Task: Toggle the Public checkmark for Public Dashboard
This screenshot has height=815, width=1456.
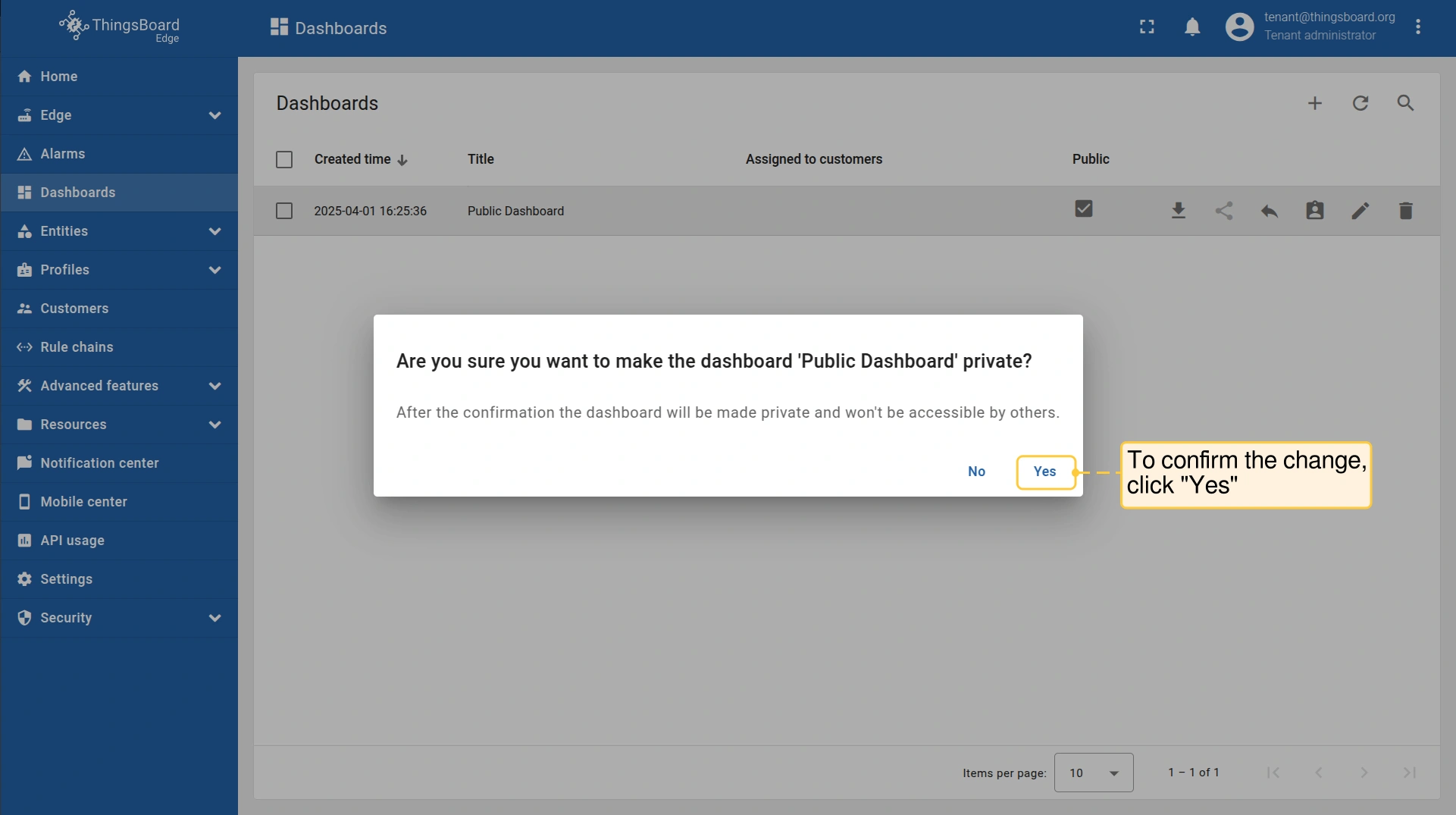Action: coord(1083,208)
